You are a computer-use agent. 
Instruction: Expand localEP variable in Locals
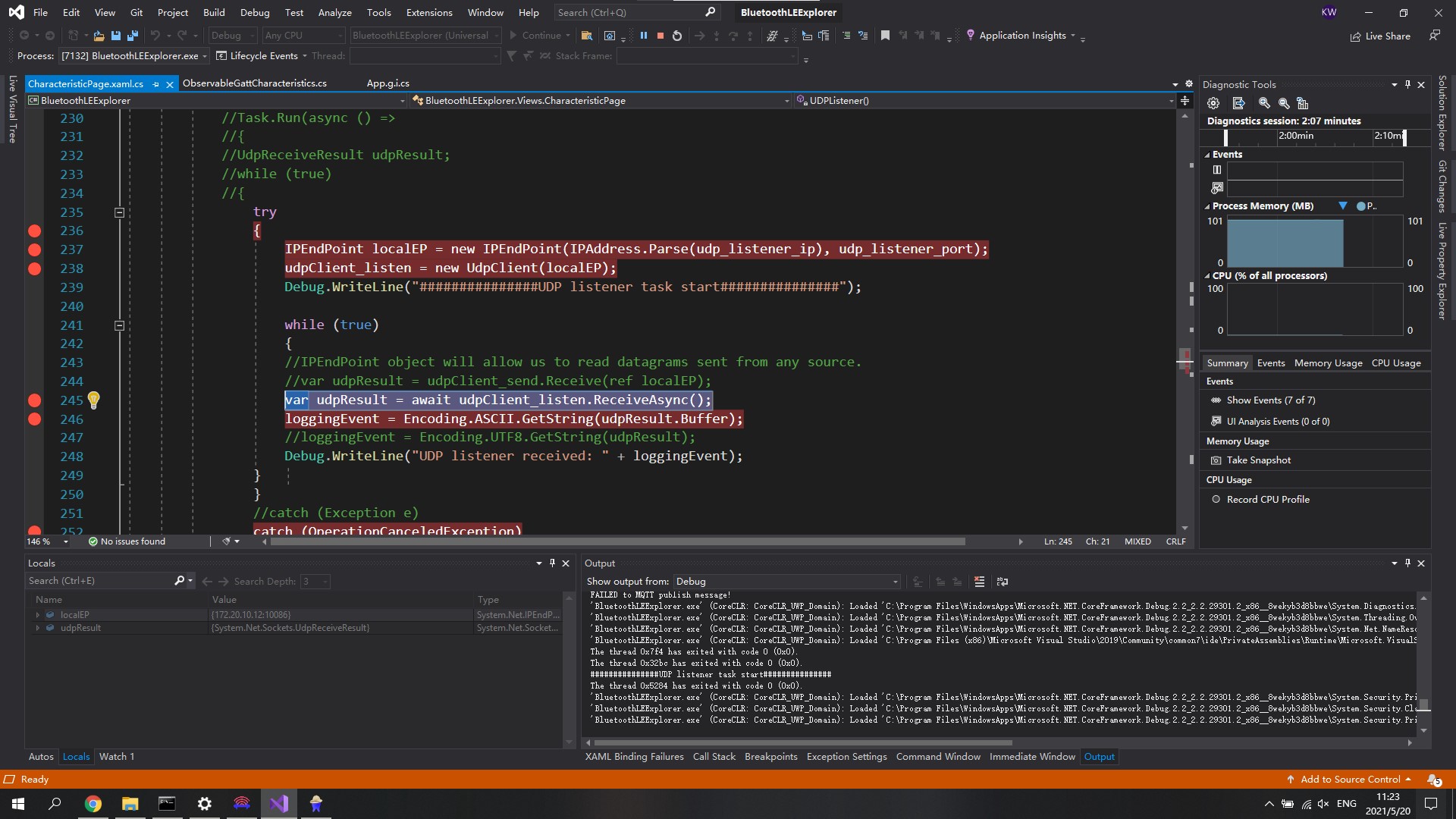37,615
